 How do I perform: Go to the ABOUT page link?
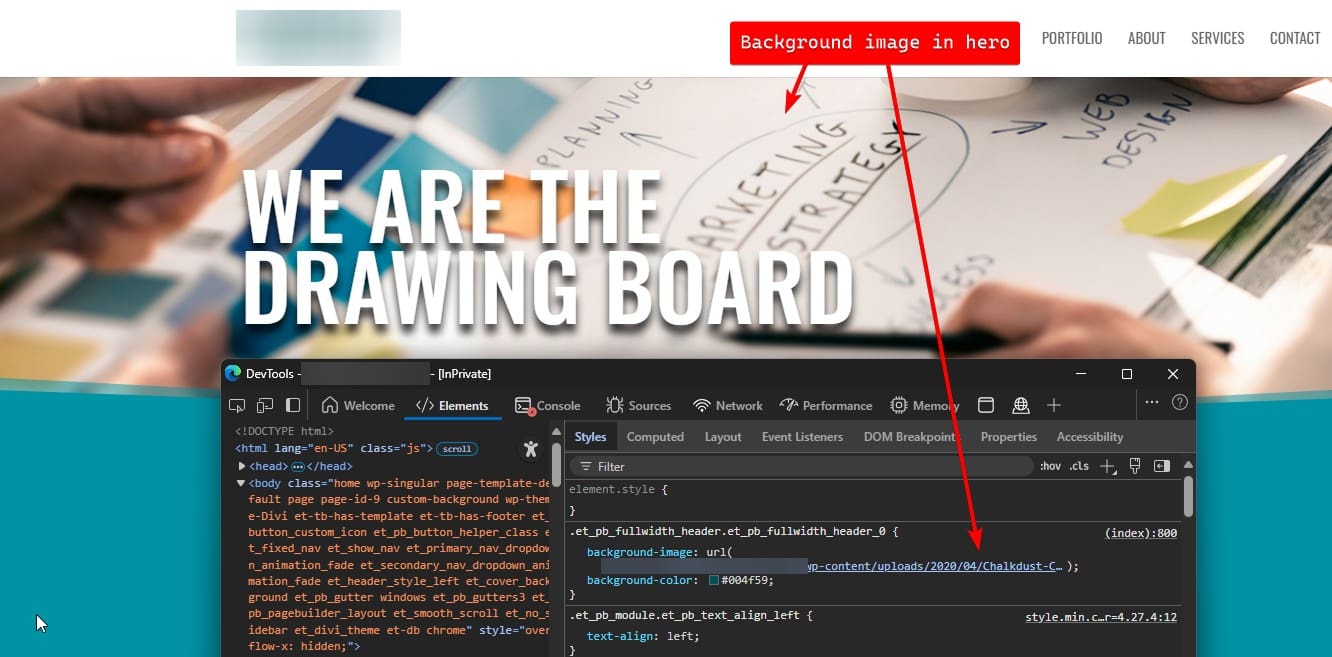[1147, 38]
